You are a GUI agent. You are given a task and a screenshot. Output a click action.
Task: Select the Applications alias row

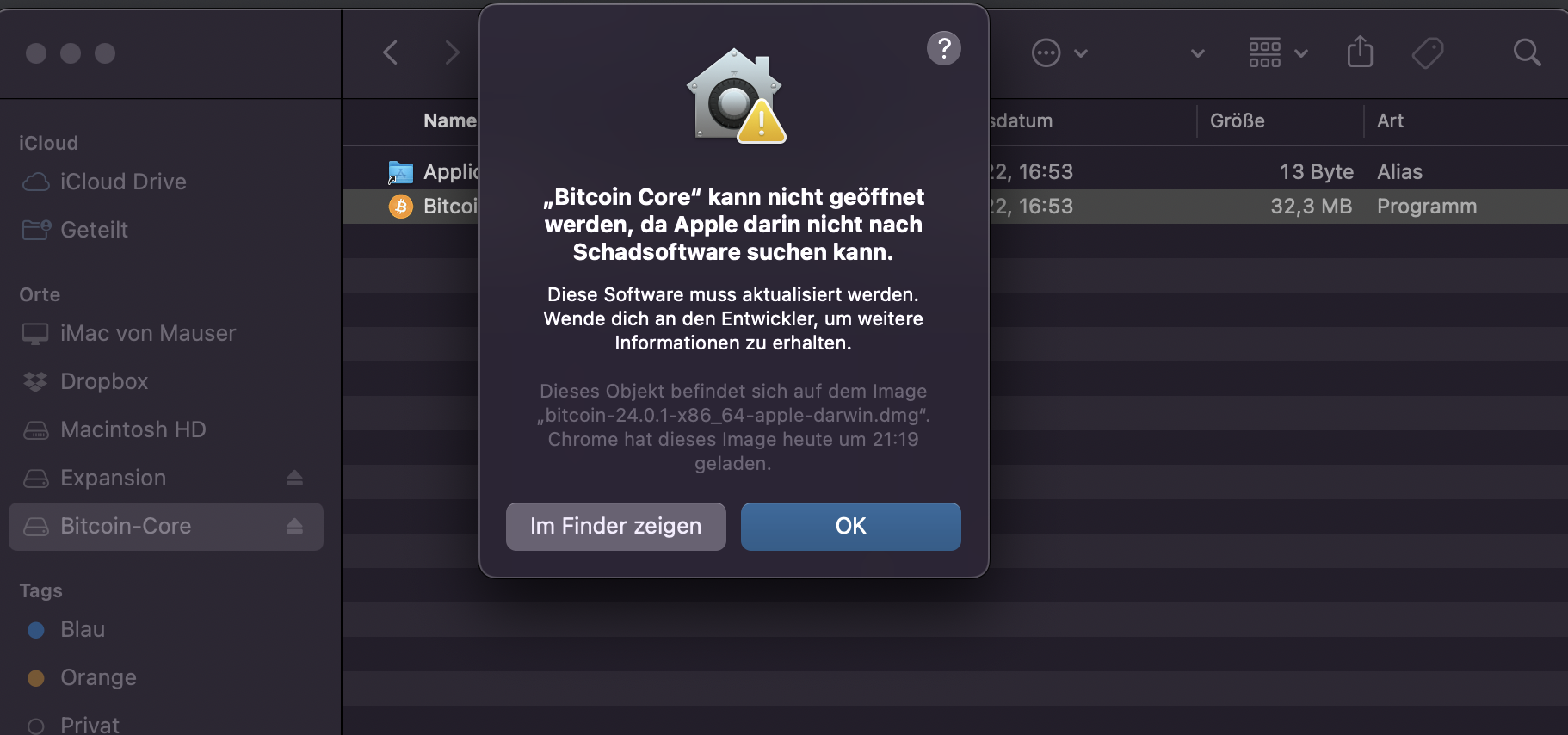955,172
